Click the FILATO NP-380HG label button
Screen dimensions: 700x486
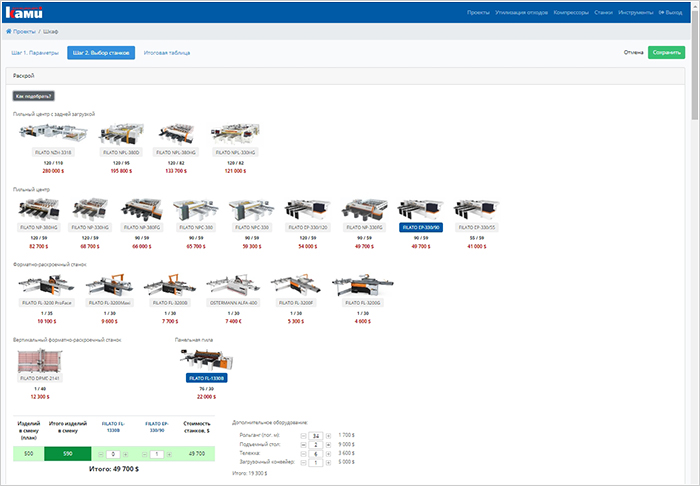pos(39,227)
